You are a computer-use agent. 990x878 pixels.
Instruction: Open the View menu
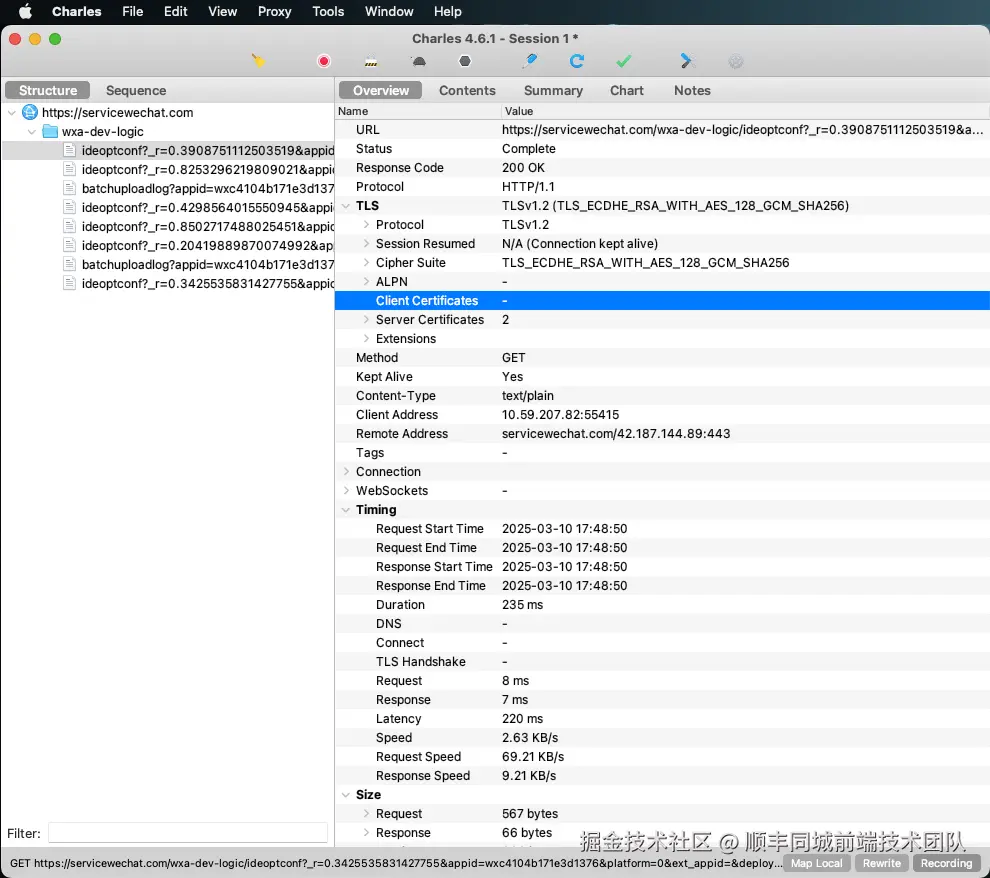(223, 11)
